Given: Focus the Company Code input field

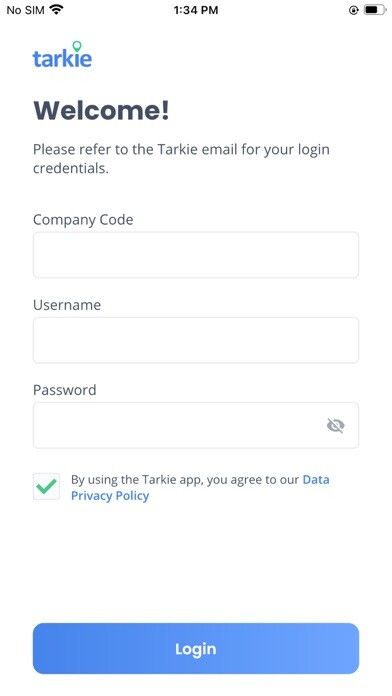Looking at the screenshot, I should pos(196,255).
